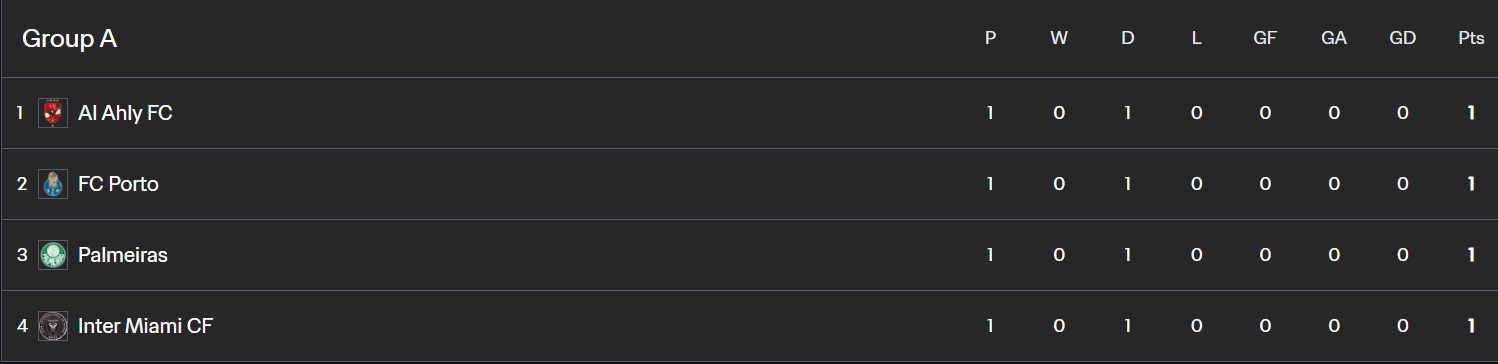
Task: Select rank number 3 for Palmeiras
Action: coord(21,255)
